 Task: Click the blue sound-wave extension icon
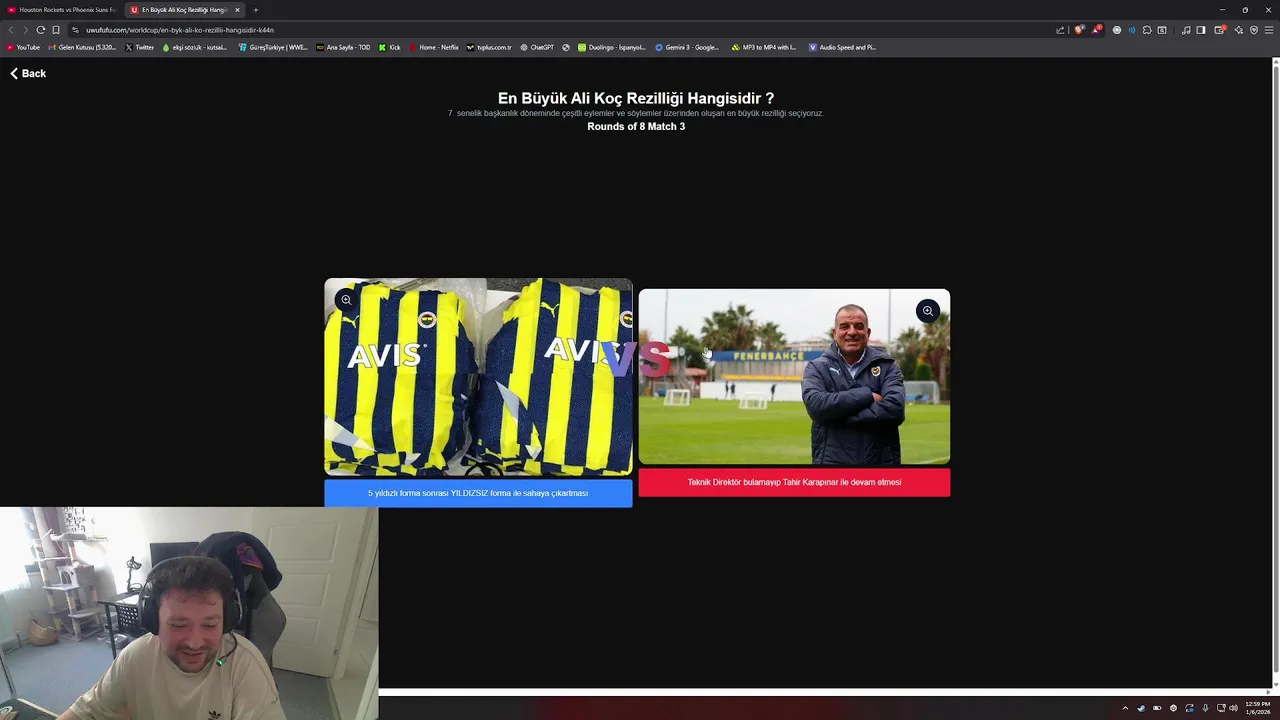pyautogui.click(x=1132, y=30)
